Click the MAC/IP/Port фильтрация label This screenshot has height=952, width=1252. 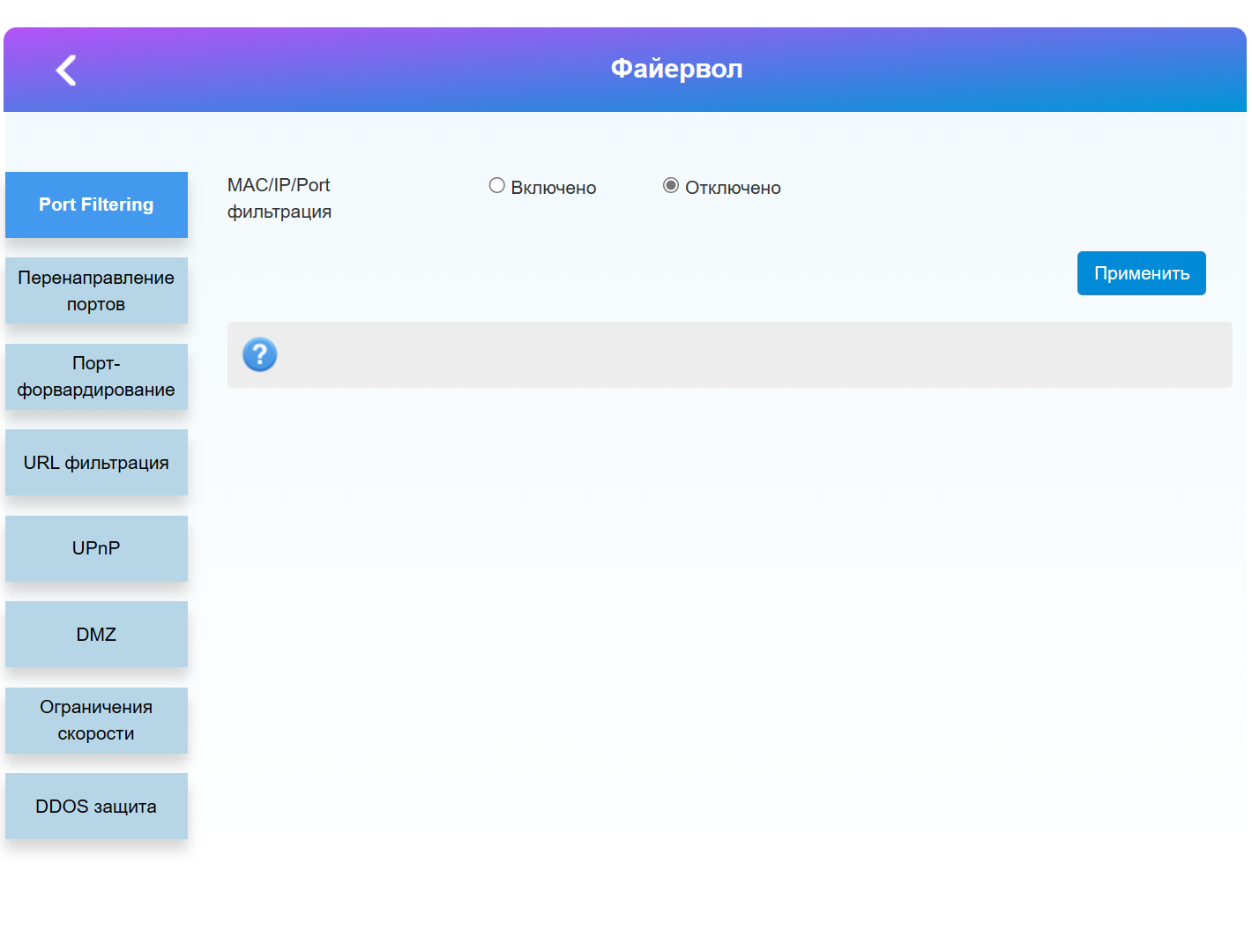coord(279,198)
